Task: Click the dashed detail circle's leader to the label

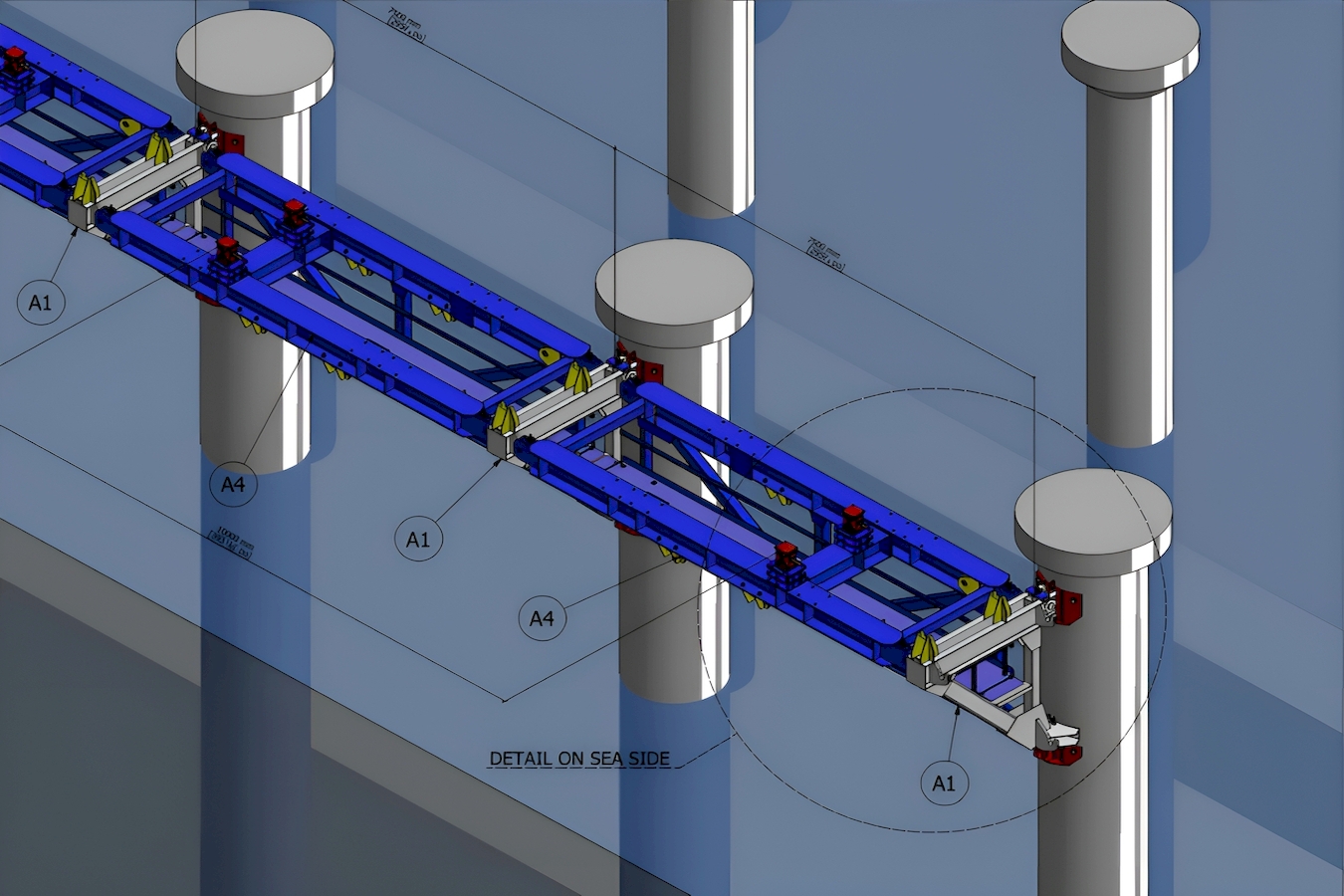Action: point(702,754)
